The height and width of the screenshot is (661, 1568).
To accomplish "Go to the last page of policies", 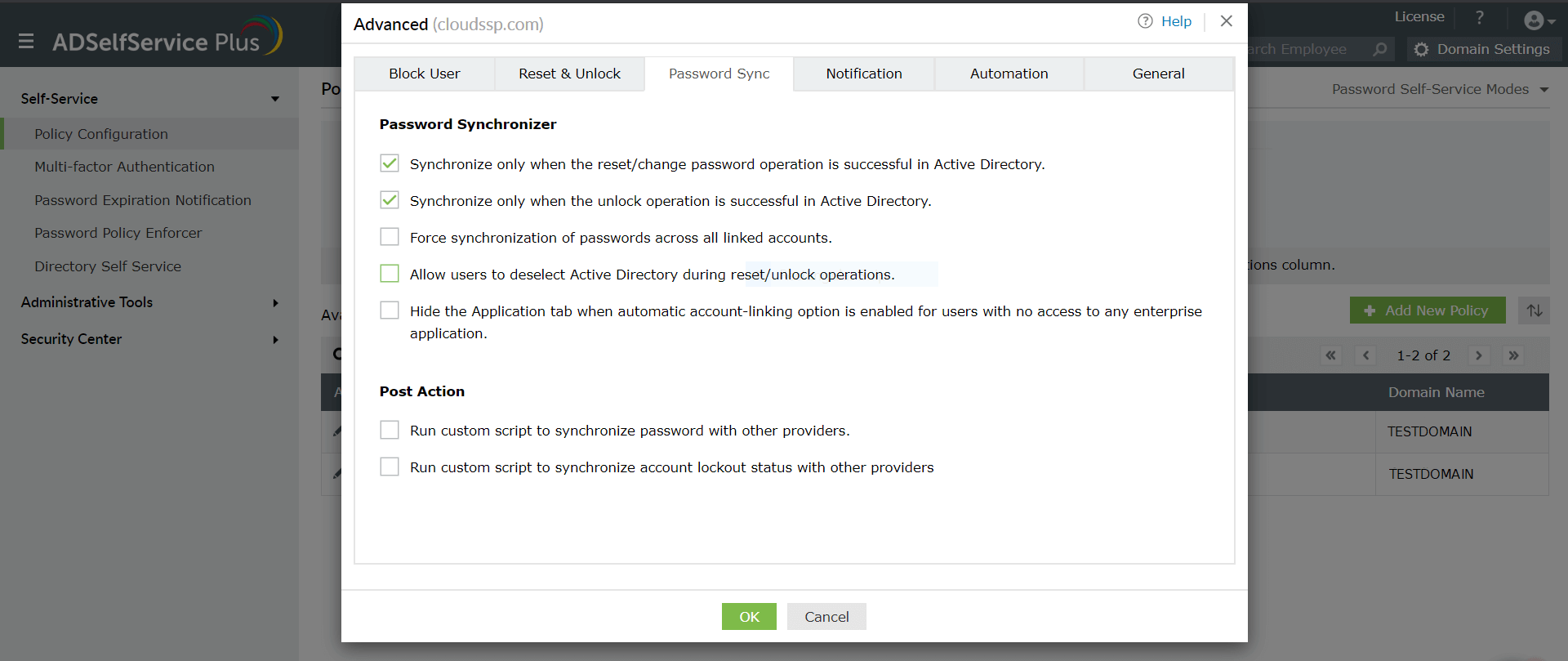I will pos(1513,355).
